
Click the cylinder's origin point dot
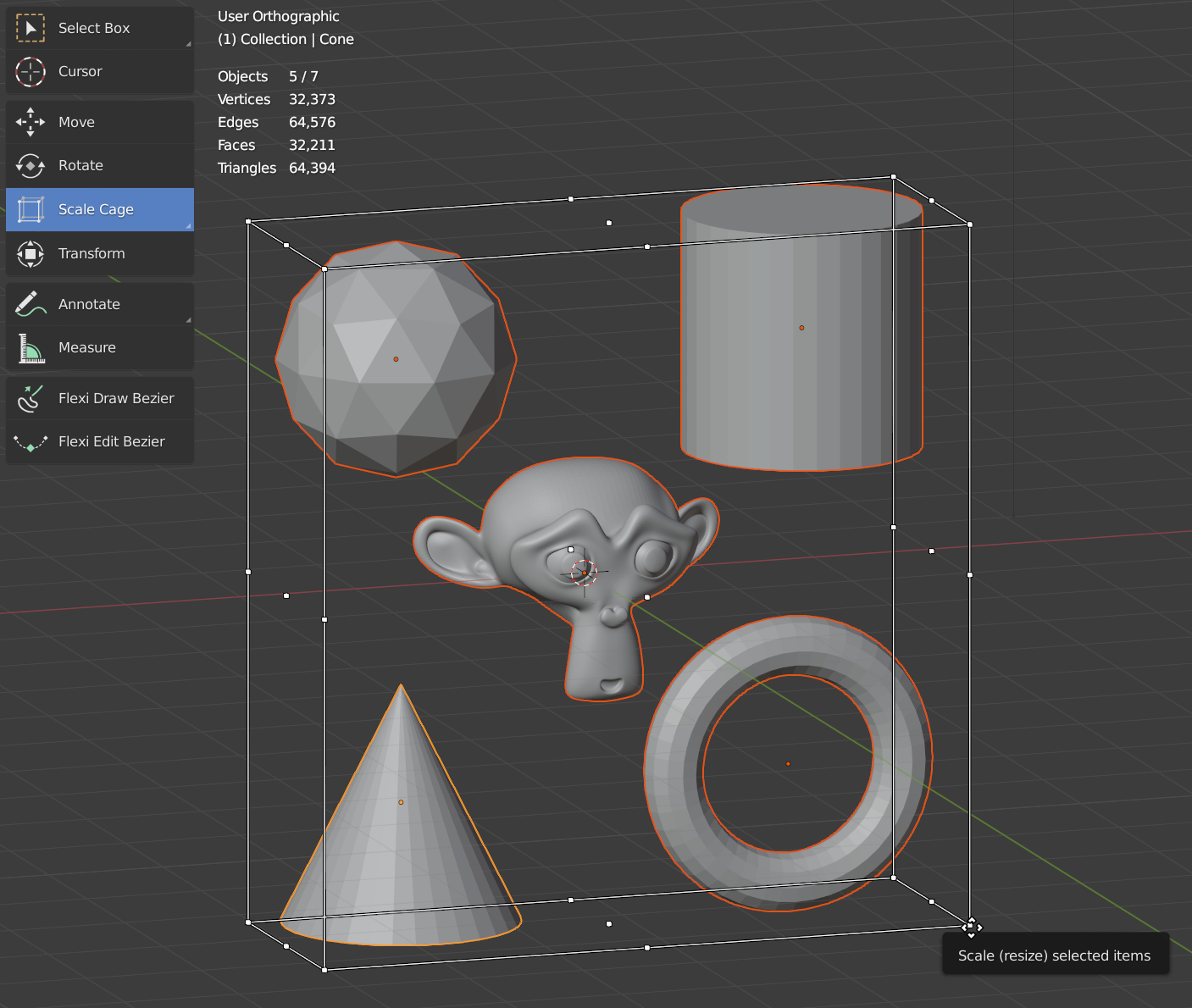[x=801, y=326]
